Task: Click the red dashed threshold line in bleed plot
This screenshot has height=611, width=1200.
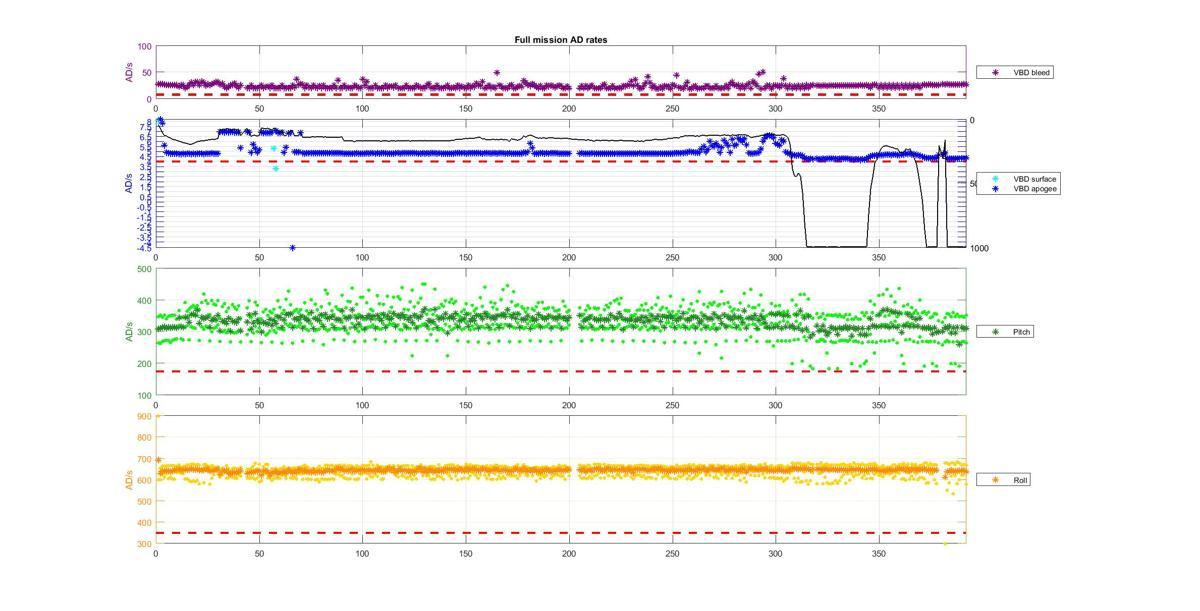Action: click(560, 95)
